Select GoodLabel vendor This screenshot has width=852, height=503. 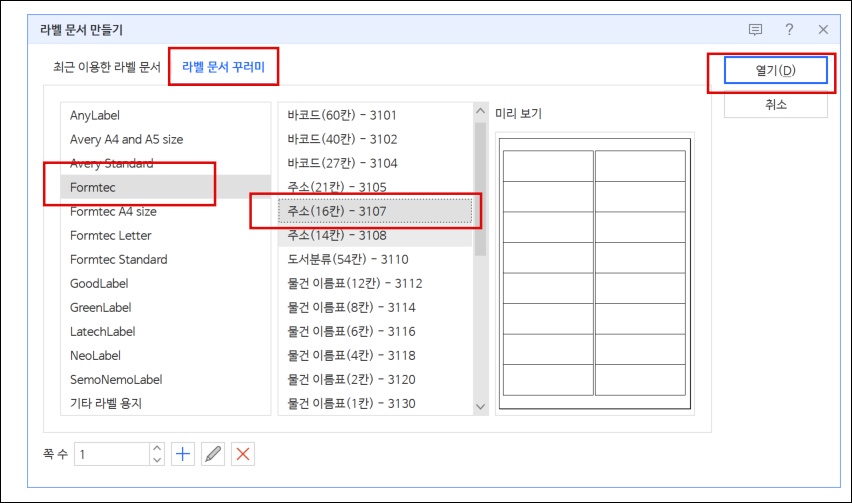(166, 283)
